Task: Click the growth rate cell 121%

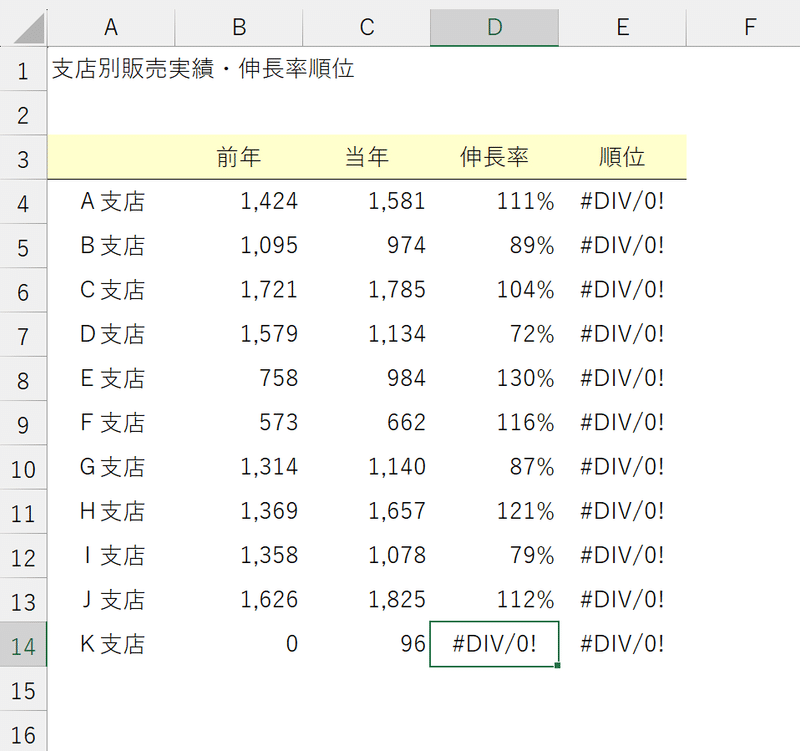Action: [x=494, y=511]
